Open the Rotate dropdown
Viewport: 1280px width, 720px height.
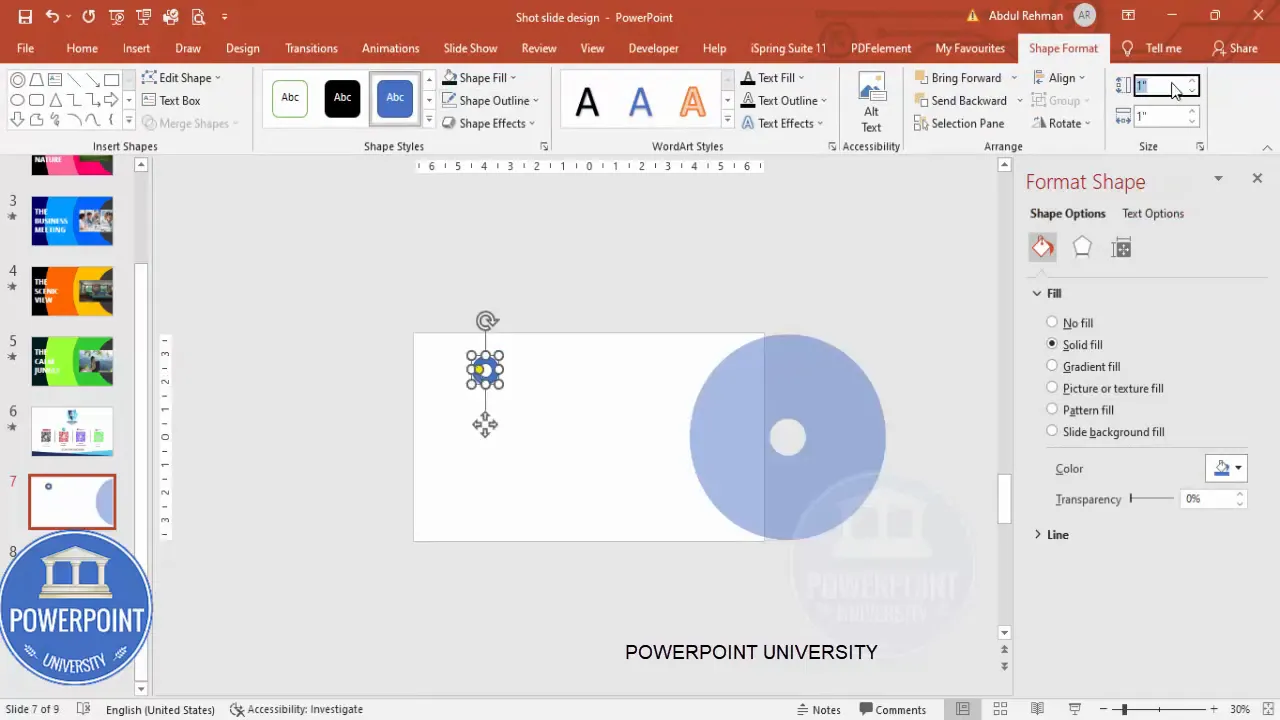coord(1063,123)
